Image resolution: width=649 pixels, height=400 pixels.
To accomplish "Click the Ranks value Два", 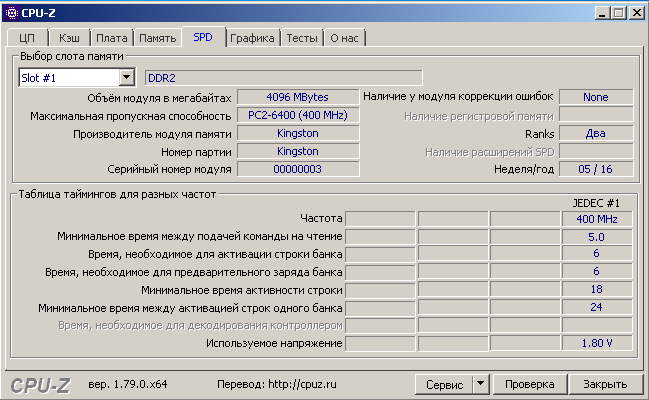I will point(596,133).
